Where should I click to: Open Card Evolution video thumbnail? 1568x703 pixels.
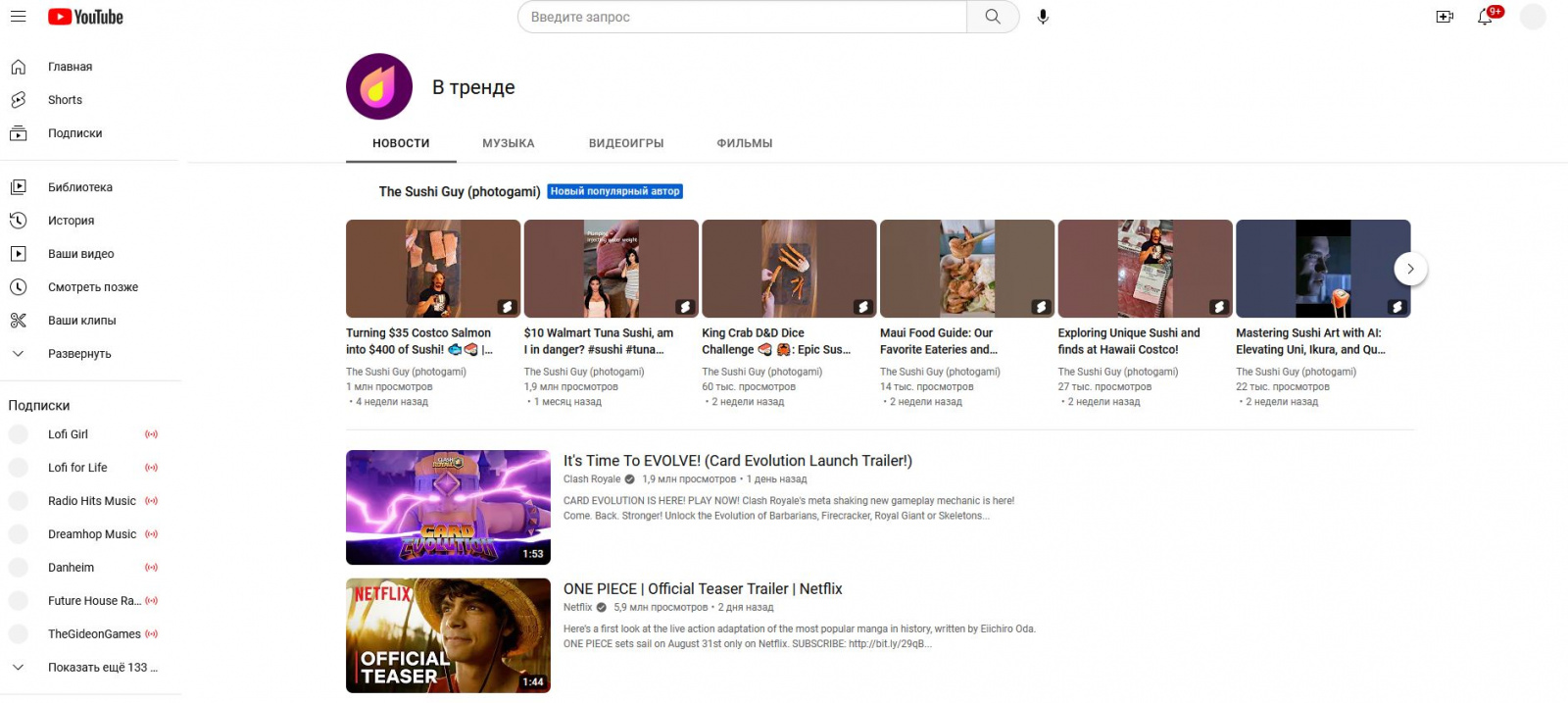tap(448, 507)
